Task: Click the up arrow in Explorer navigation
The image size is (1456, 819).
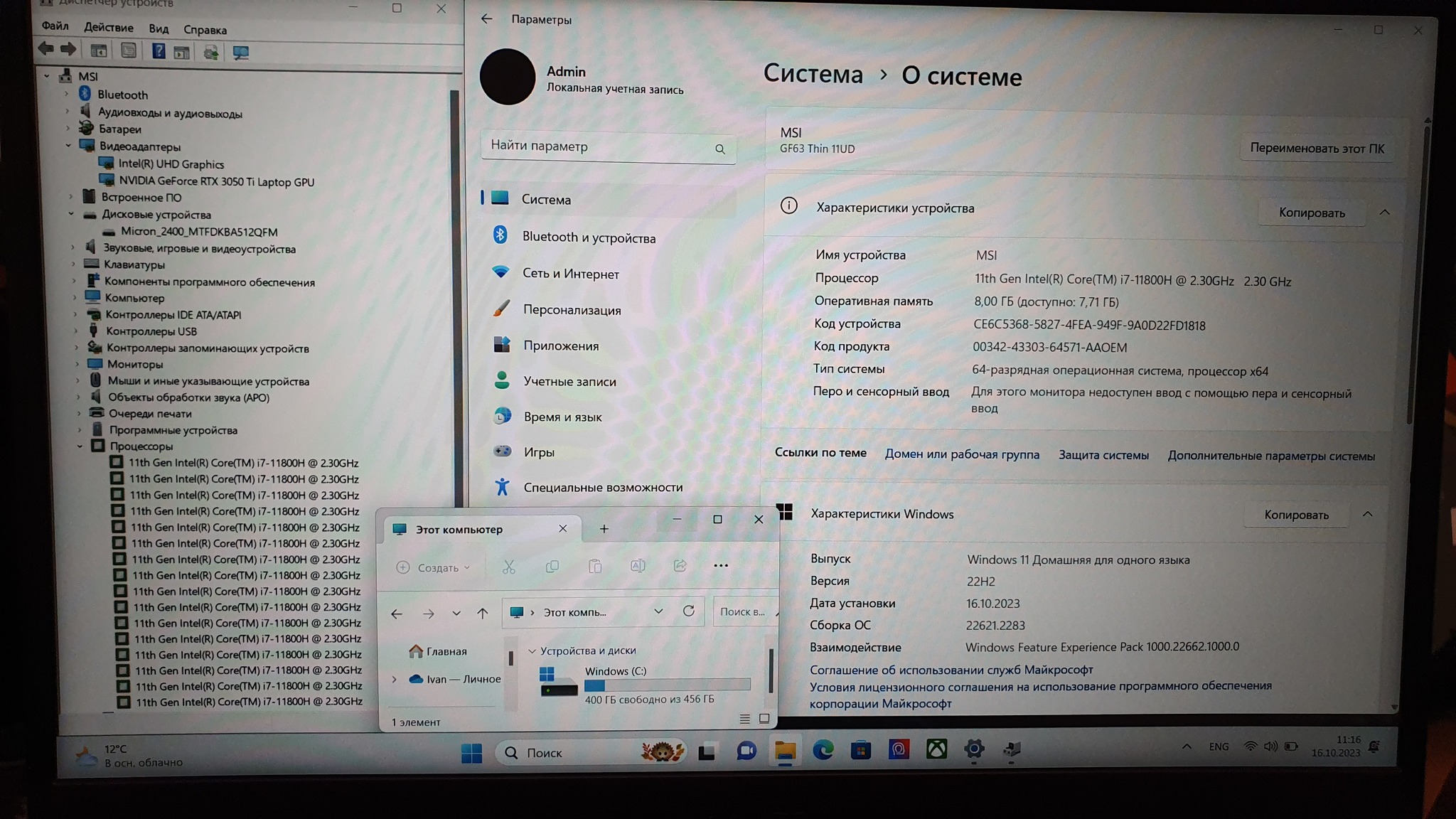Action: click(483, 613)
